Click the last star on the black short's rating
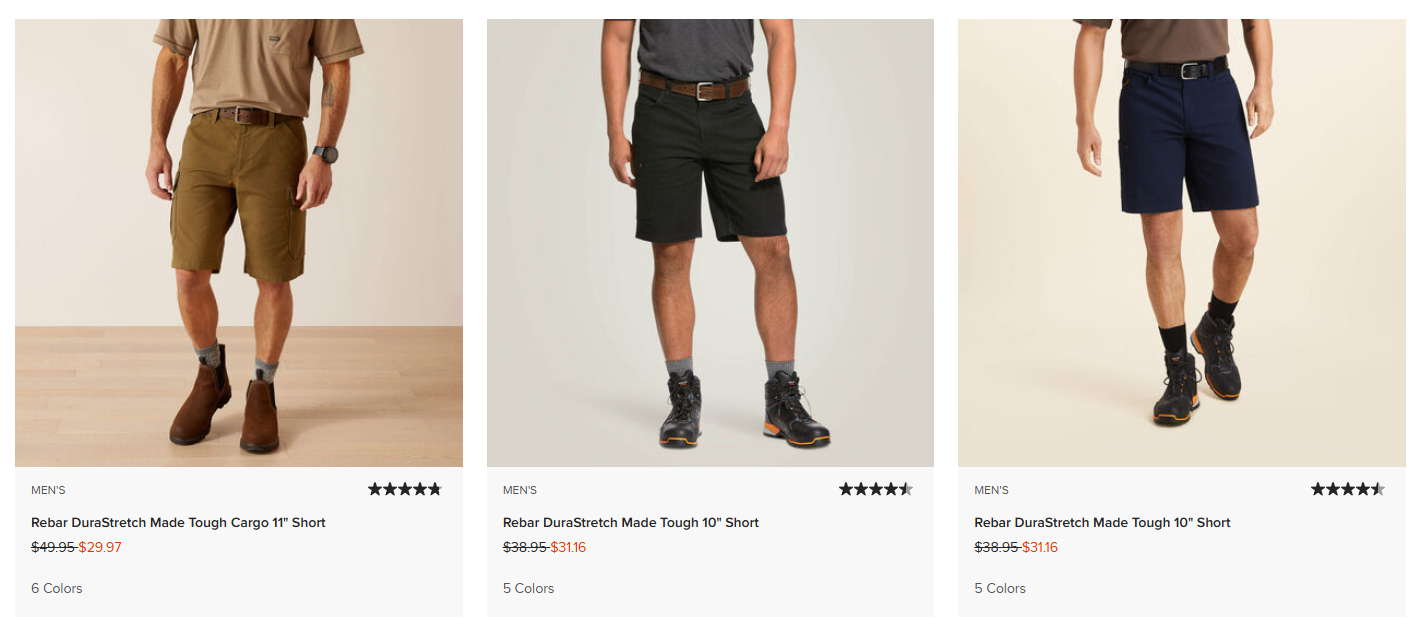 905,489
